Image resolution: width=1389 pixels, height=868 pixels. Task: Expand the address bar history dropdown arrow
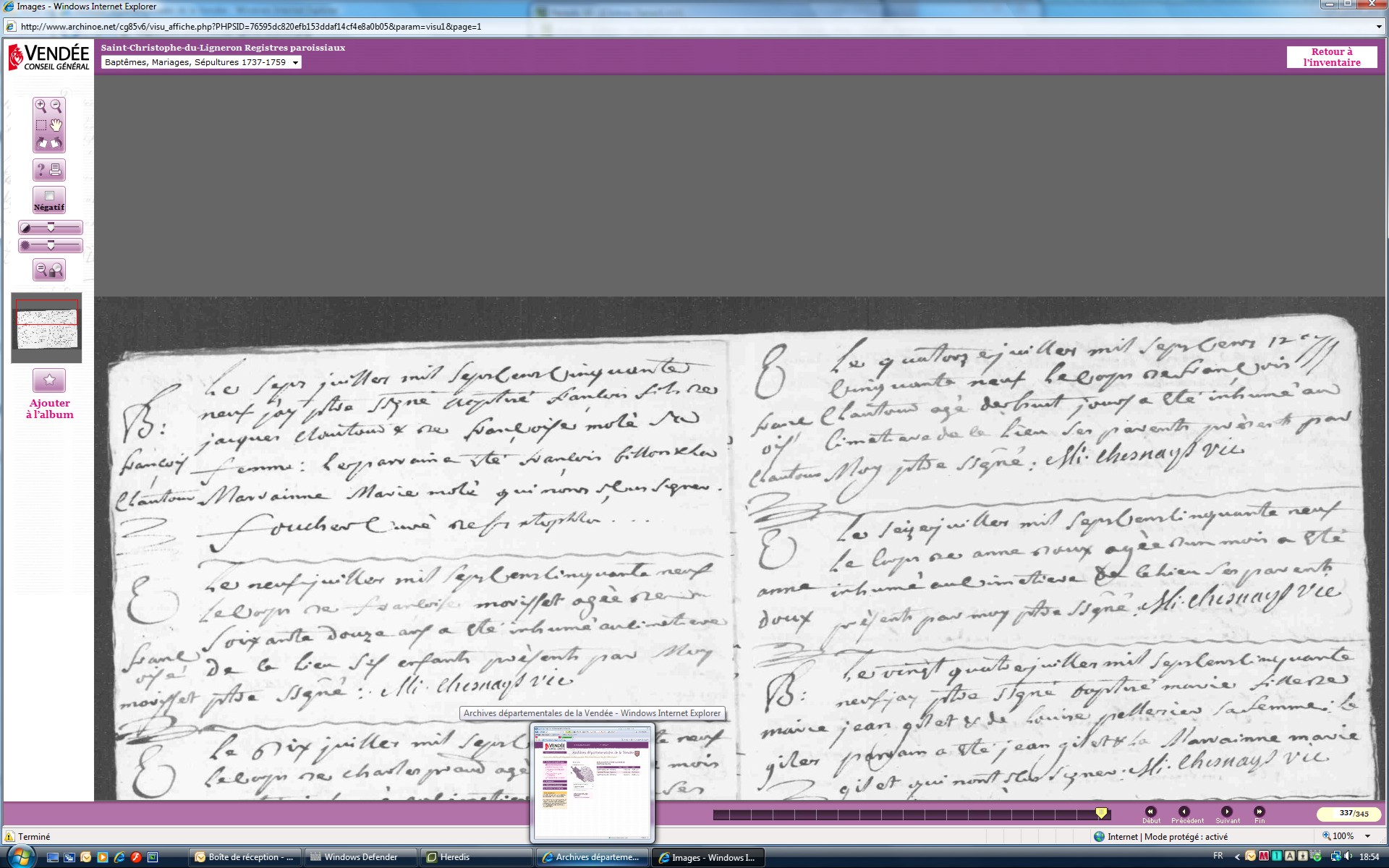click(1379, 27)
